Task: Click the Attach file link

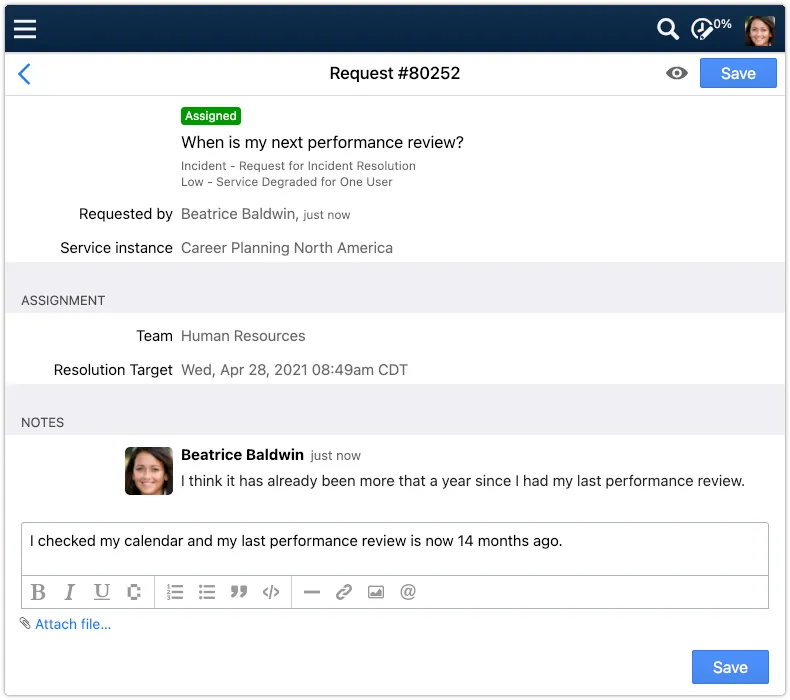Action: pyautogui.click(x=73, y=624)
